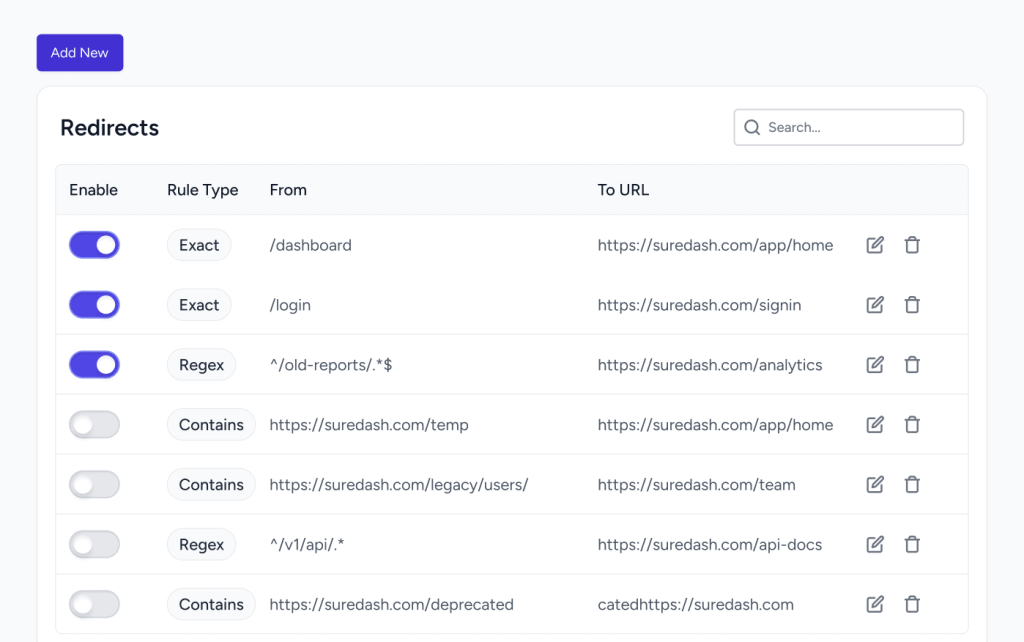Turn off the old-reports regex redirect
Screen dimensions: 1024x642
(94, 365)
